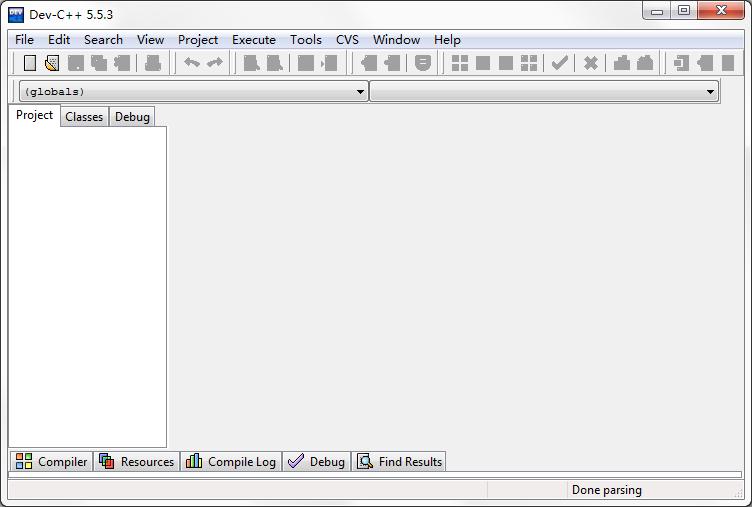Click the New source file icon
Viewport: 752px width, 507px height.
pyautogui.click(x=30, y=63)
